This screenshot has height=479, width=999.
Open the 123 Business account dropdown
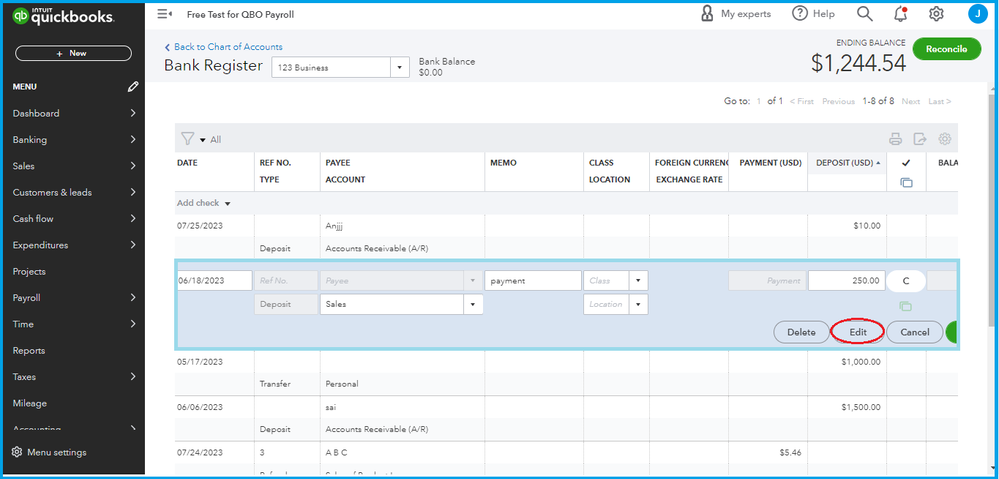click(x=400, y=67)
